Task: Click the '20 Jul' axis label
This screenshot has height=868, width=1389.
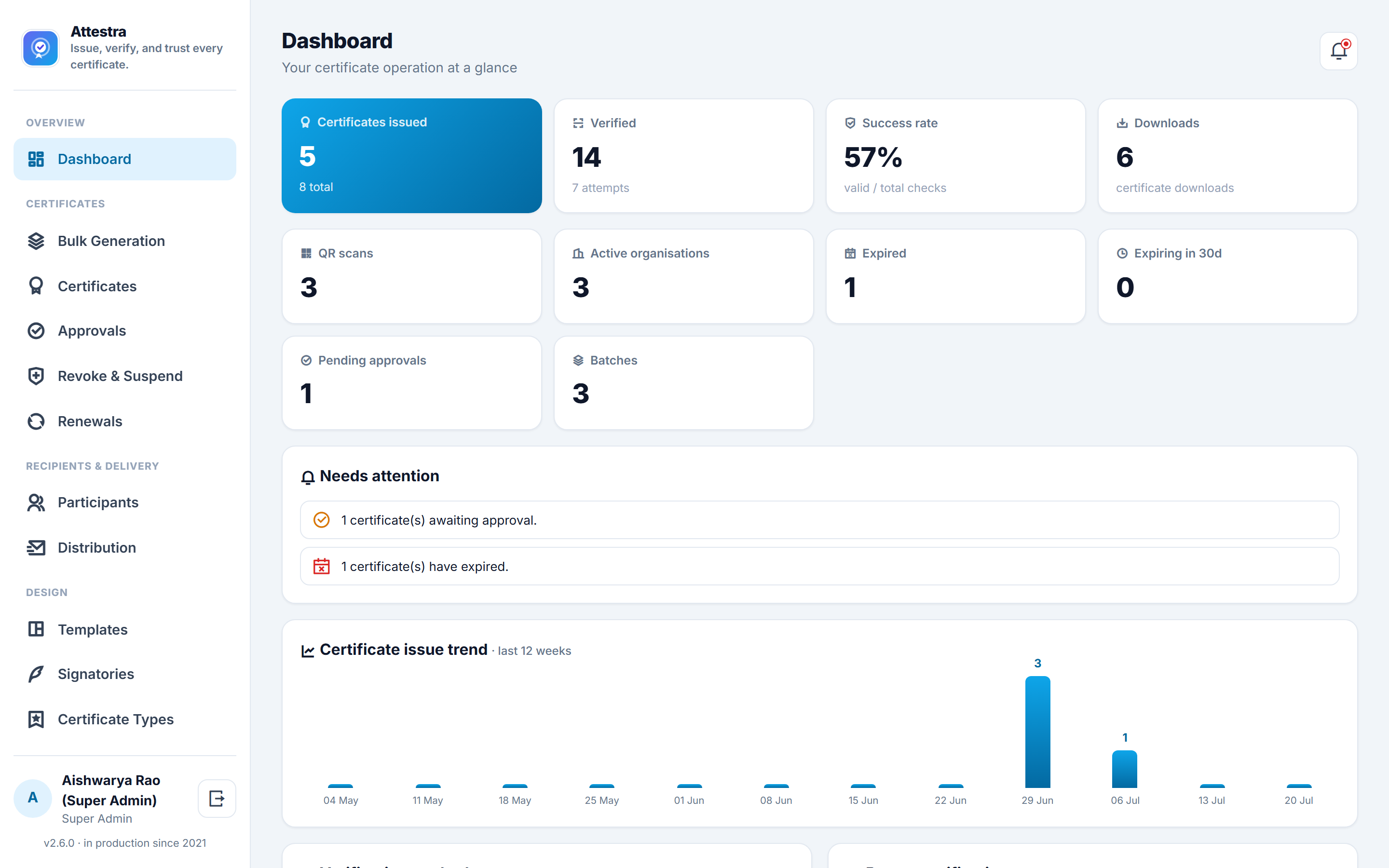Action: click(1298, 800)
